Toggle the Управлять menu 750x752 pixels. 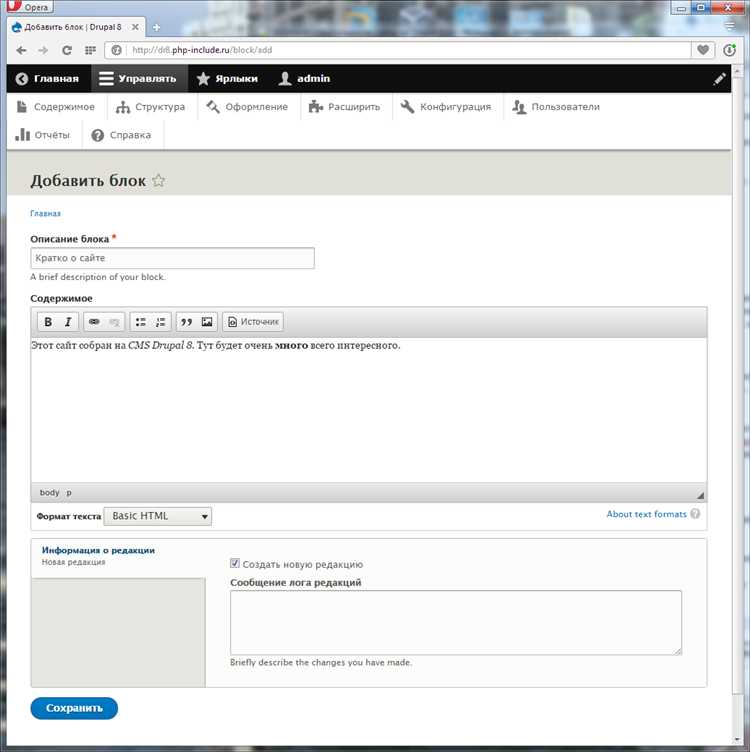point(138,79)
